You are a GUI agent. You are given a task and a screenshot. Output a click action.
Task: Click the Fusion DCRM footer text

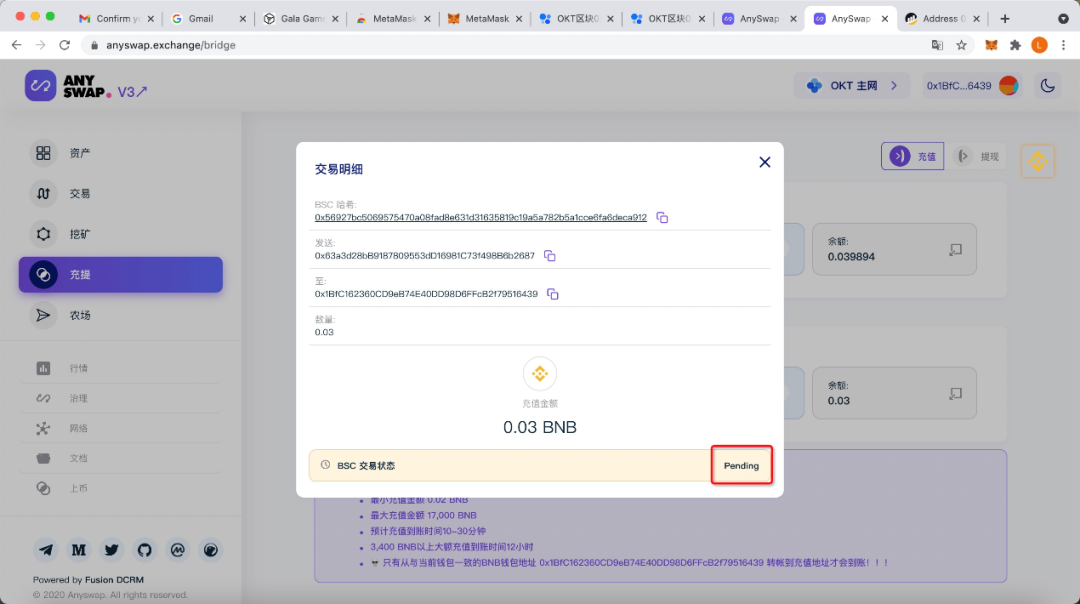tap(114, 580)
